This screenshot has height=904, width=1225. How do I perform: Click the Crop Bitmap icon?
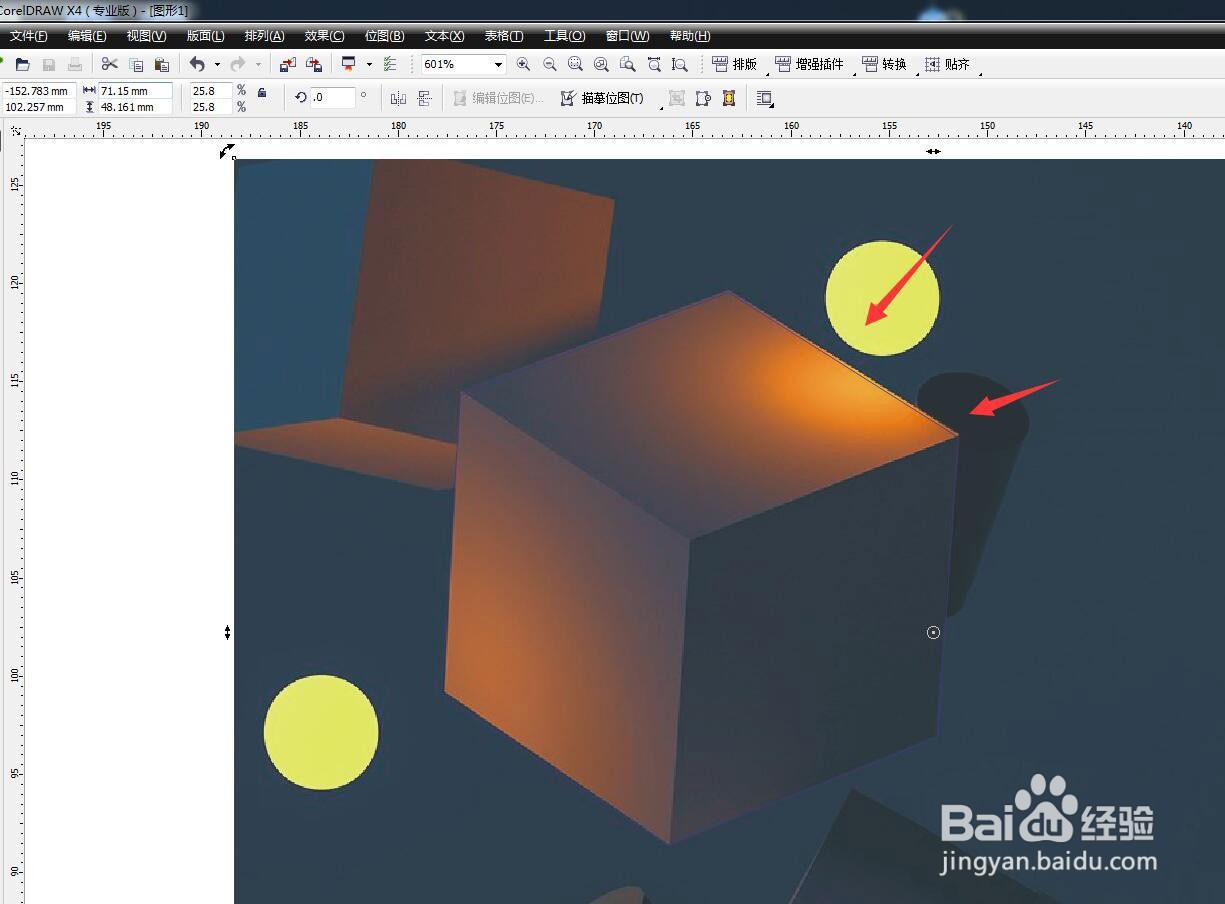pyautogui.click(x=677, y=98)
